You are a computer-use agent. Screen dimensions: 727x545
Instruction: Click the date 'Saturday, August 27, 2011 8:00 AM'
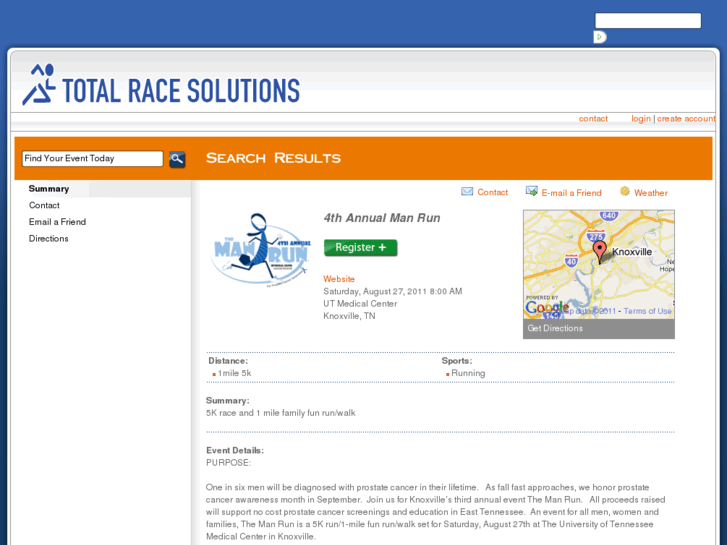click(393, 291)
